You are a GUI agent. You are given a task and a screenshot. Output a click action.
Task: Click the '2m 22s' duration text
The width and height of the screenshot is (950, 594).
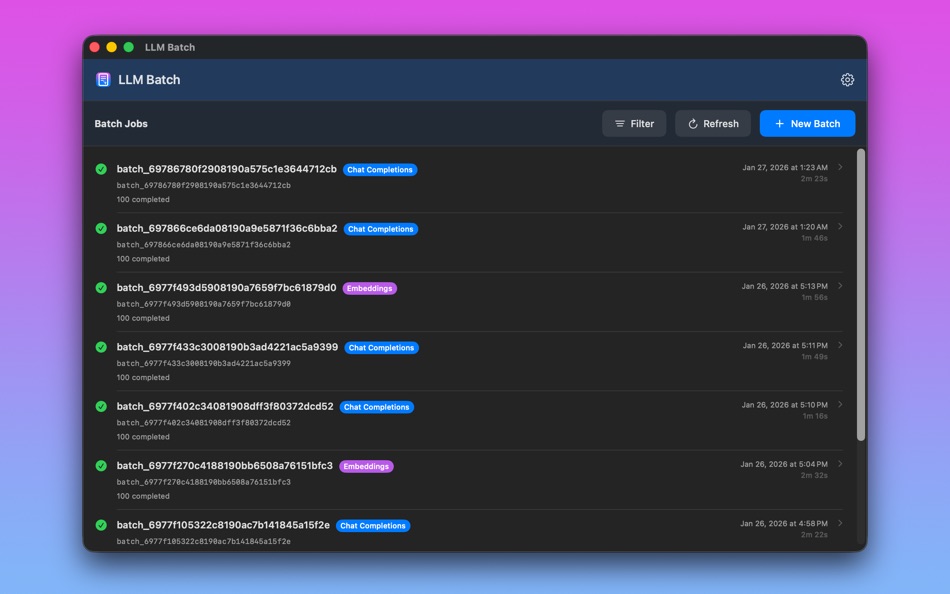(814, 536)
